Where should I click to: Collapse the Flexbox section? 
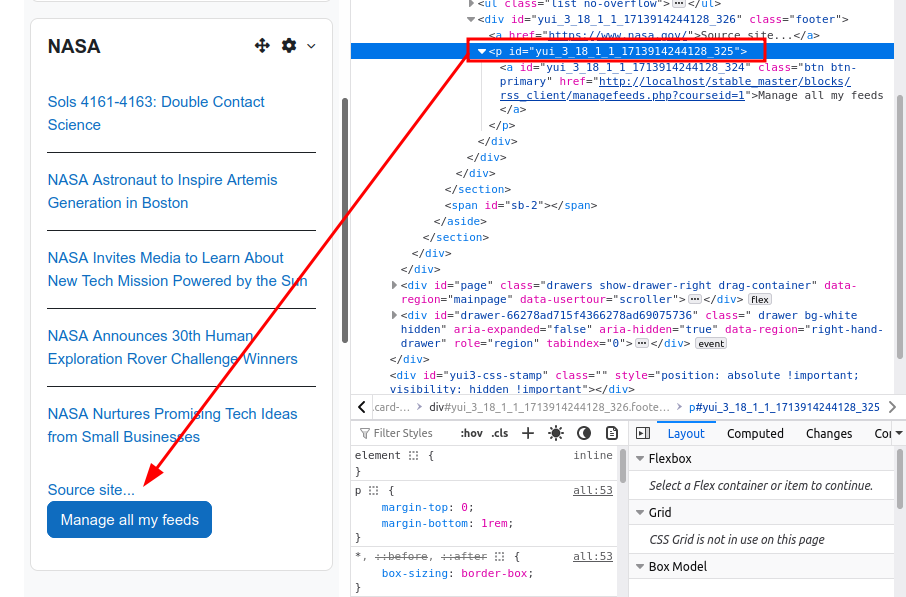(640, 458)
